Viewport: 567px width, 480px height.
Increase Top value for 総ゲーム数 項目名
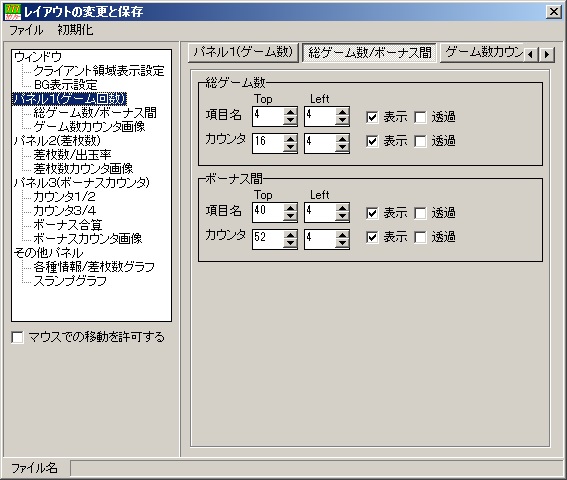click(290, 112)
